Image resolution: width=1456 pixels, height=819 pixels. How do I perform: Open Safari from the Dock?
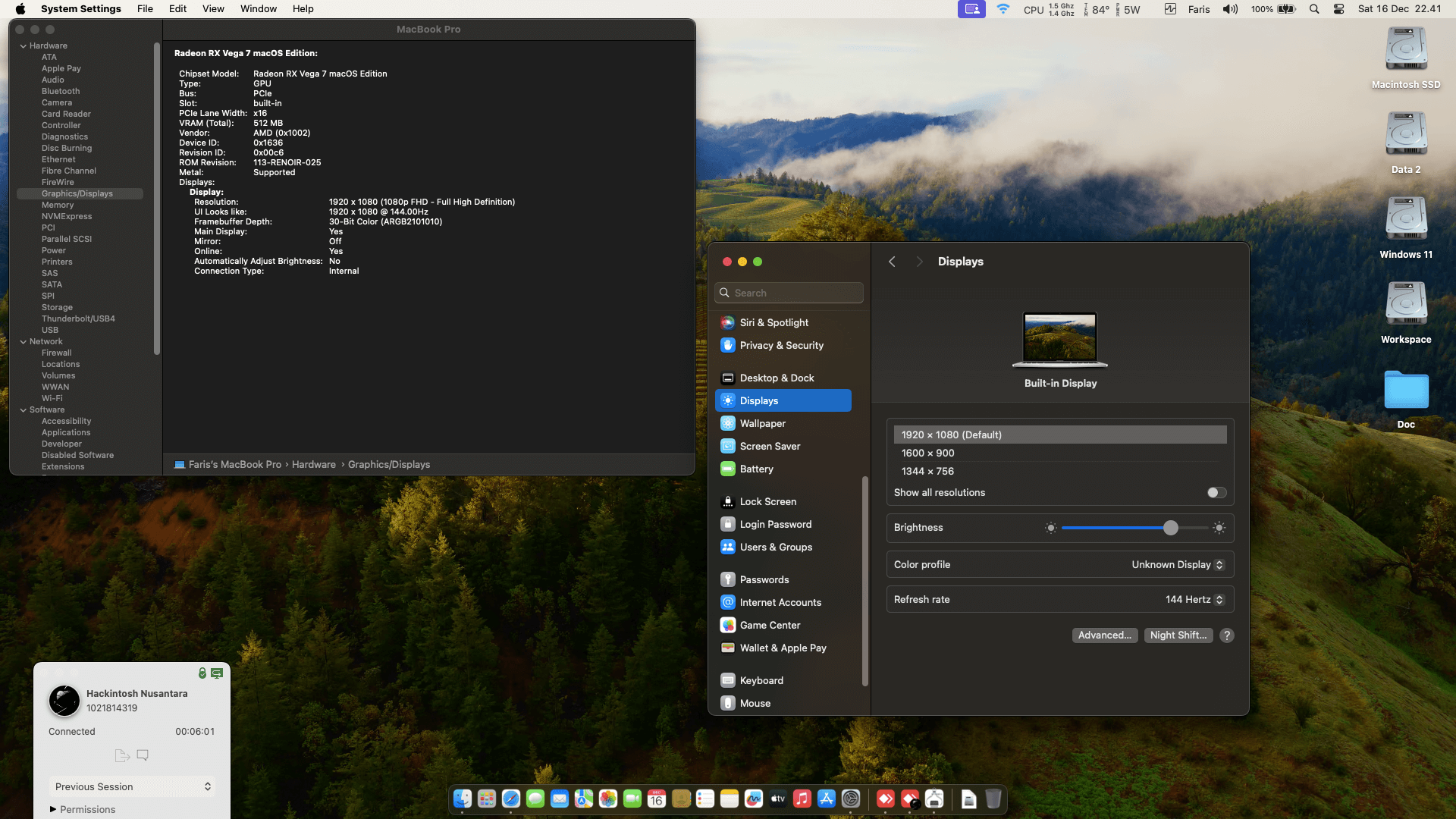tap(510, 799)
